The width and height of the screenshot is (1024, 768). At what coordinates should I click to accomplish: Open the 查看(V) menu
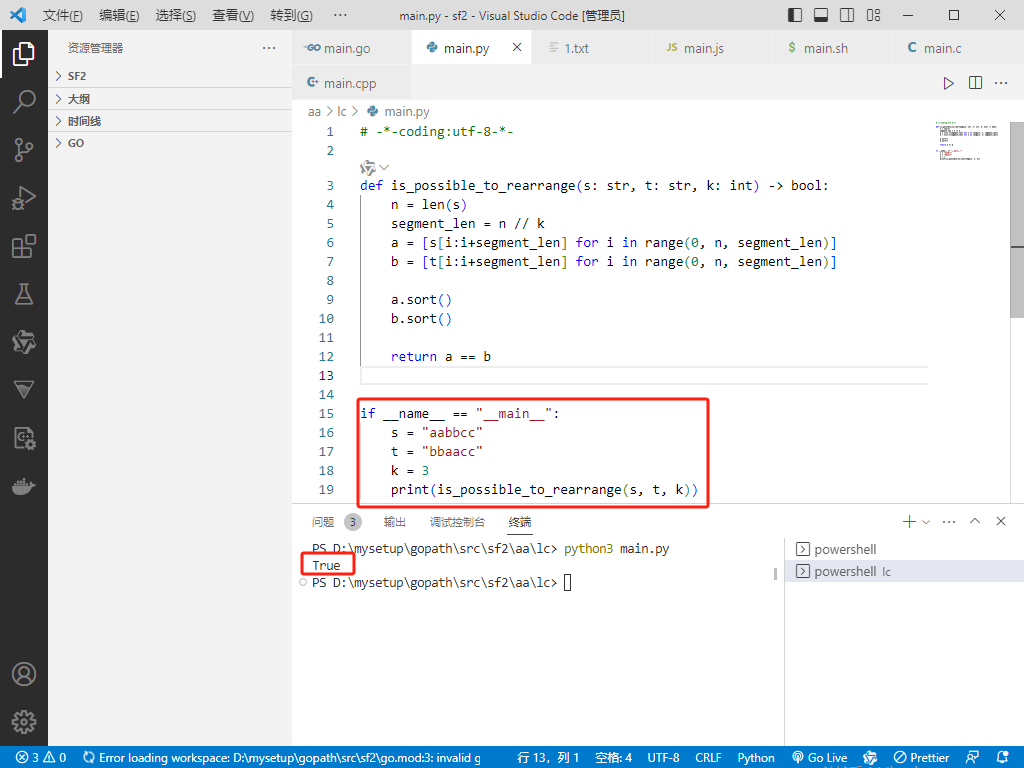[x=232, y=15]
